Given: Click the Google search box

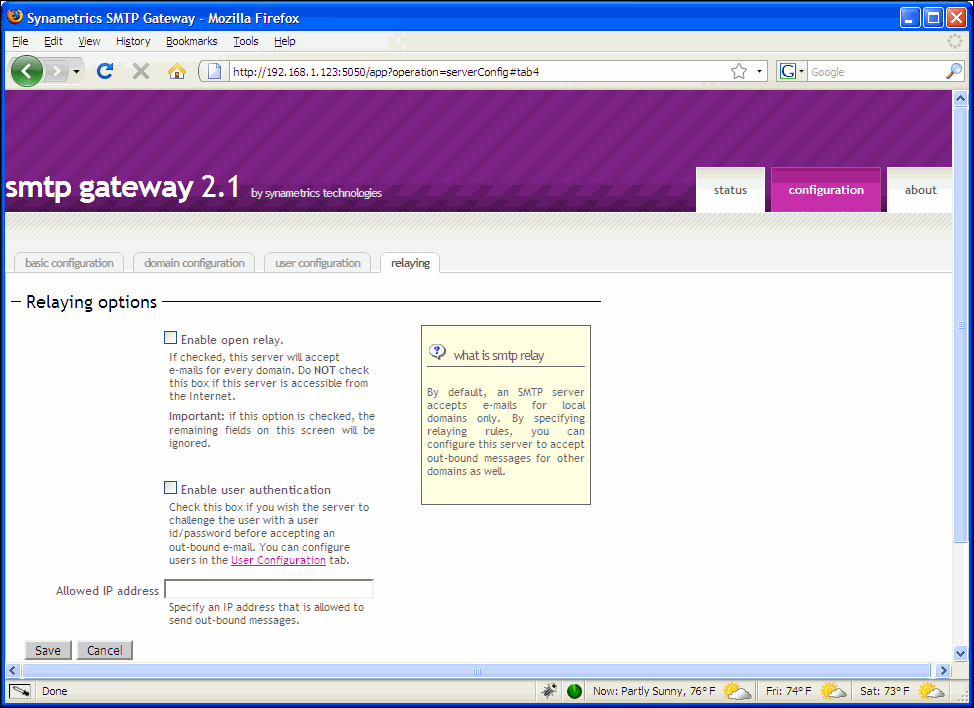Looking at the screenshot, I should click(x=876, y=71).
